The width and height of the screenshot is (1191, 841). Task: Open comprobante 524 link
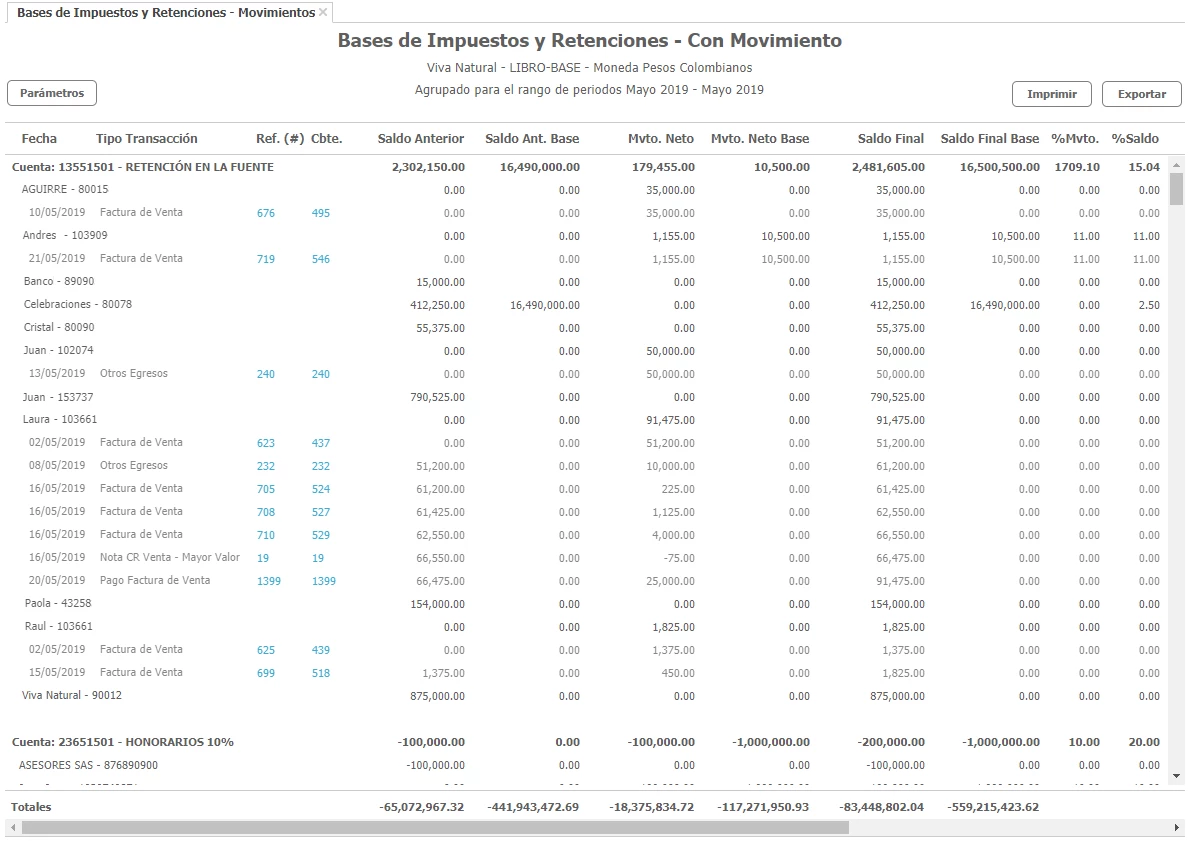[320, 489]
